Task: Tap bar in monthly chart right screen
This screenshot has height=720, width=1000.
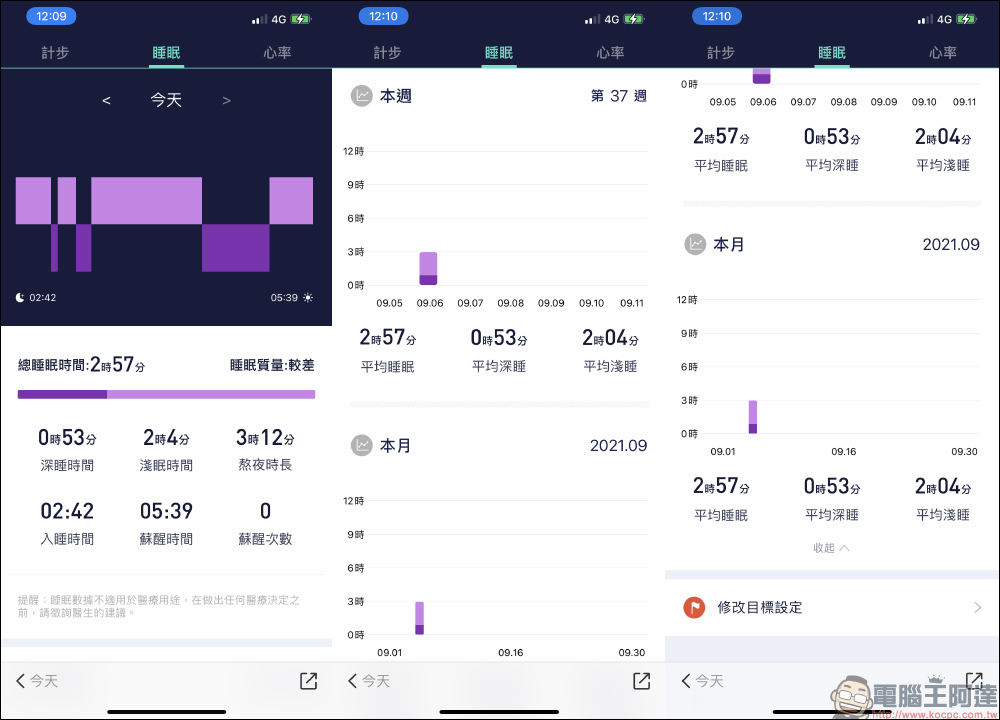Action: tap(753, 417)
